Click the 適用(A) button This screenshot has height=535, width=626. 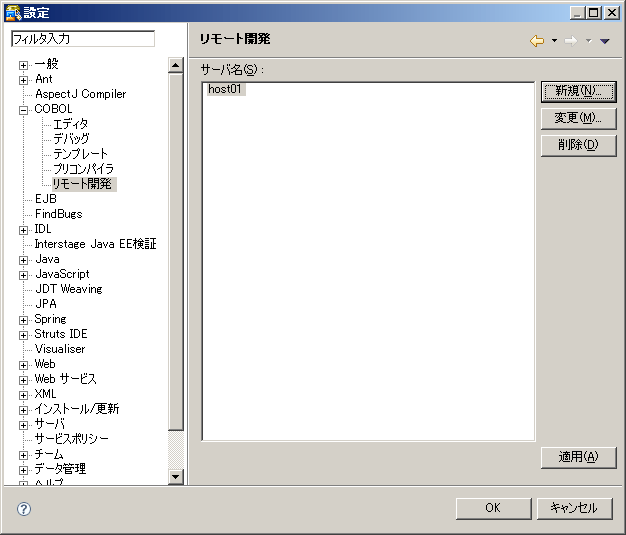[x=578, y=457]
